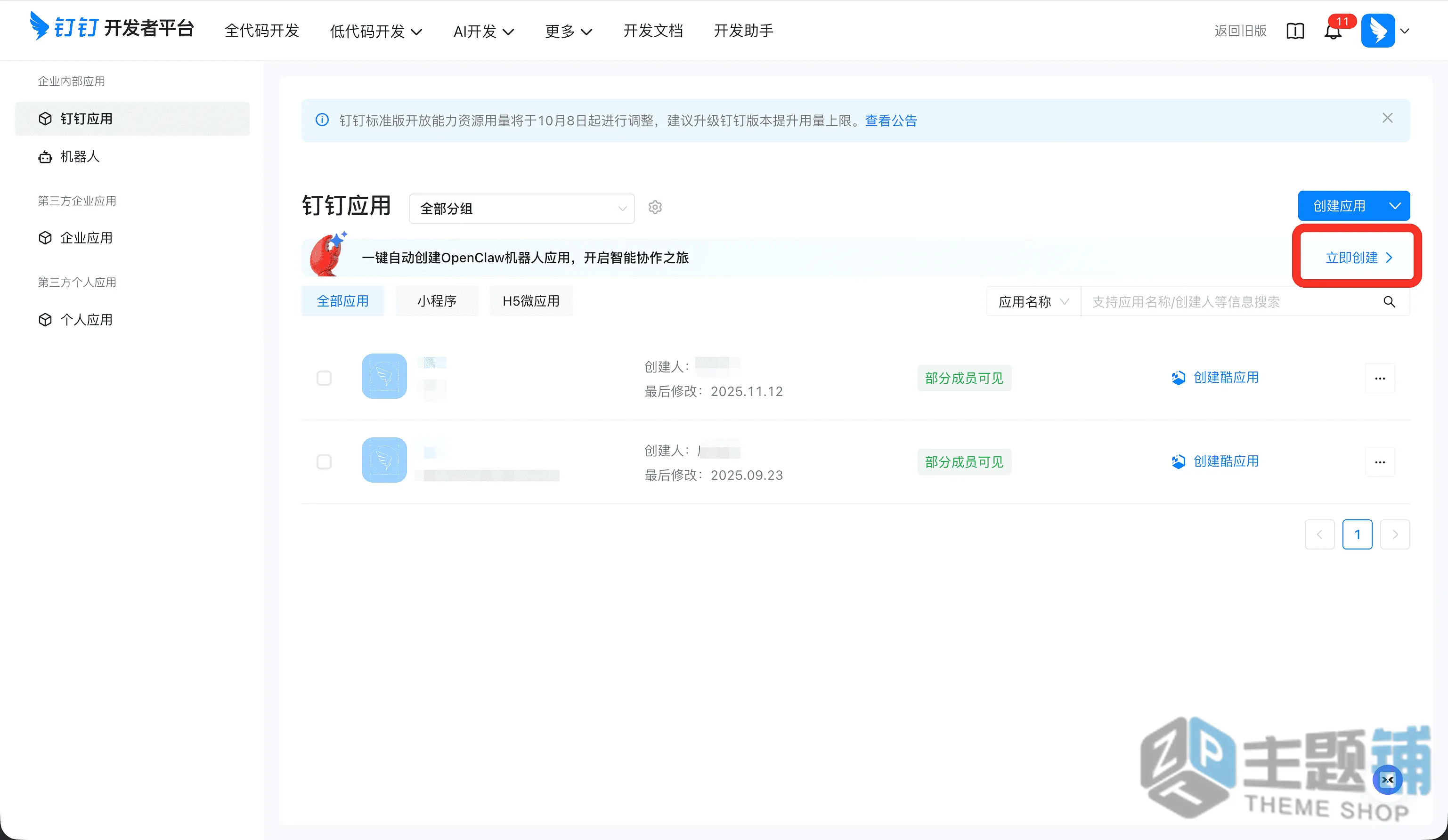Open 开发助手 in the top nav

(743, 31)
